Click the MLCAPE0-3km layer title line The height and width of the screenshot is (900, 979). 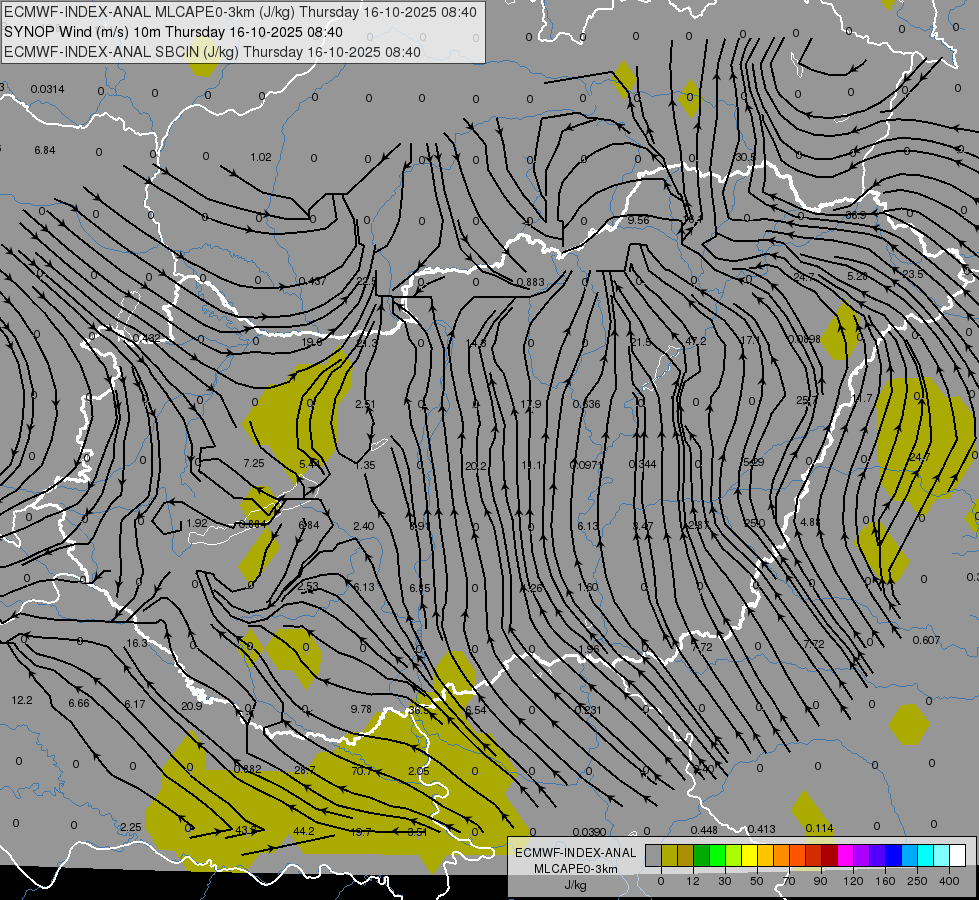[240, 12]
